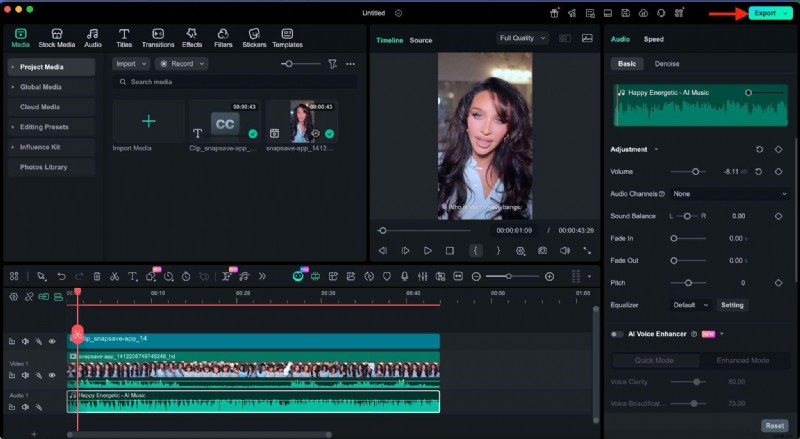This screenshot has height=439, width=800.
Task: Click the Search media field
Action: [x=235, y=82]
